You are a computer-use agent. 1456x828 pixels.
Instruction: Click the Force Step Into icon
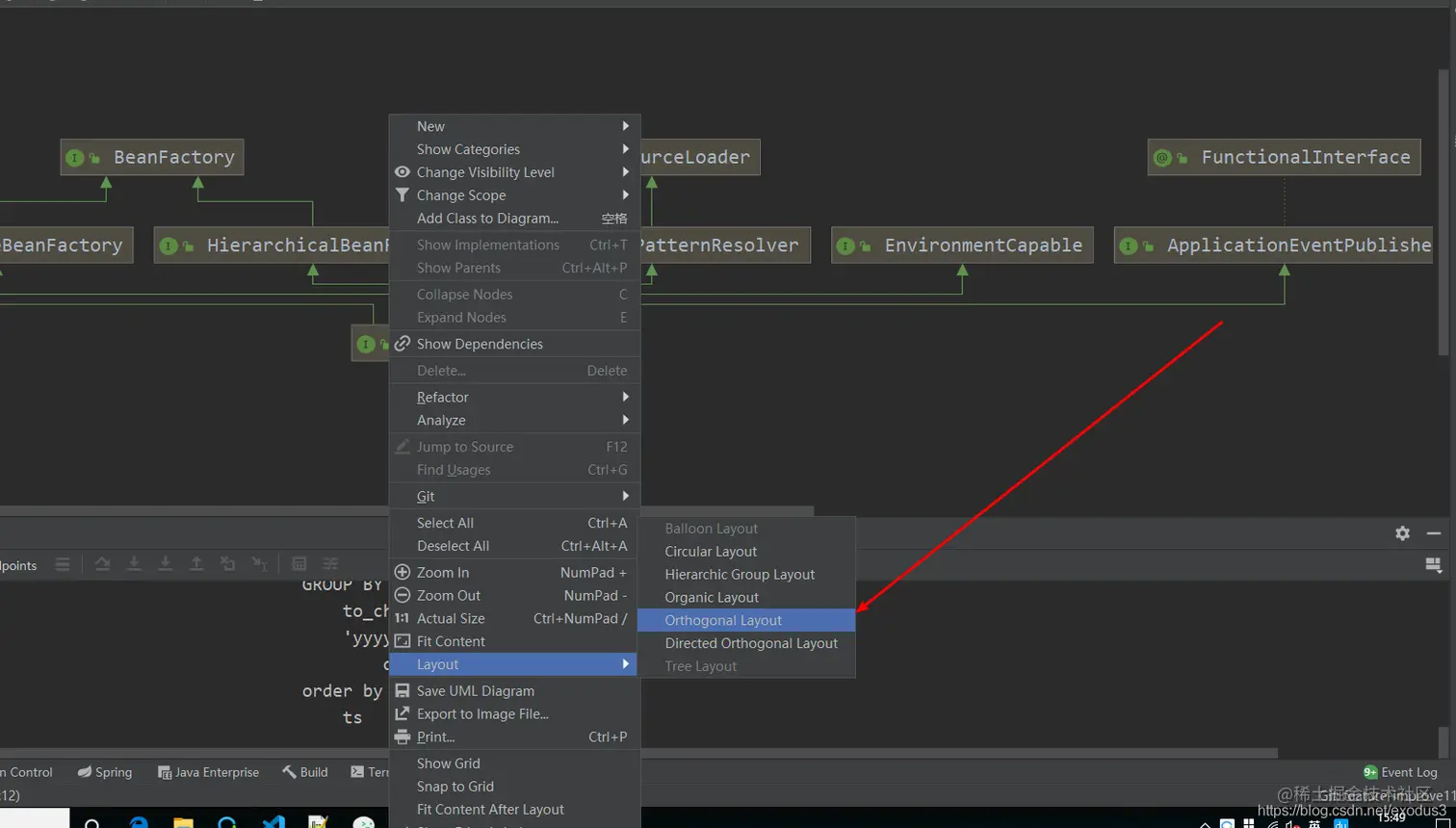pyautogui.click(x=165, y=564)
